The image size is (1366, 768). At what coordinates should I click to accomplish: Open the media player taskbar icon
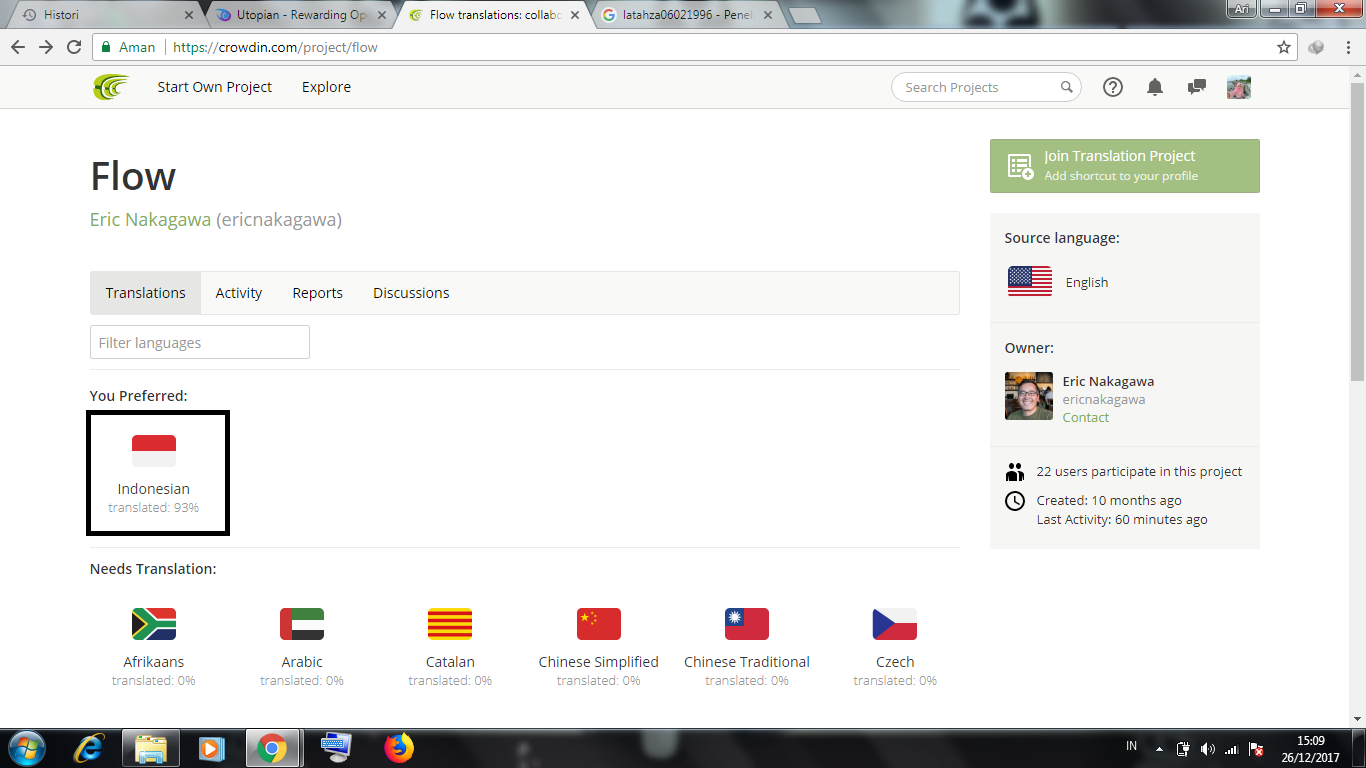tap(211, 748)
